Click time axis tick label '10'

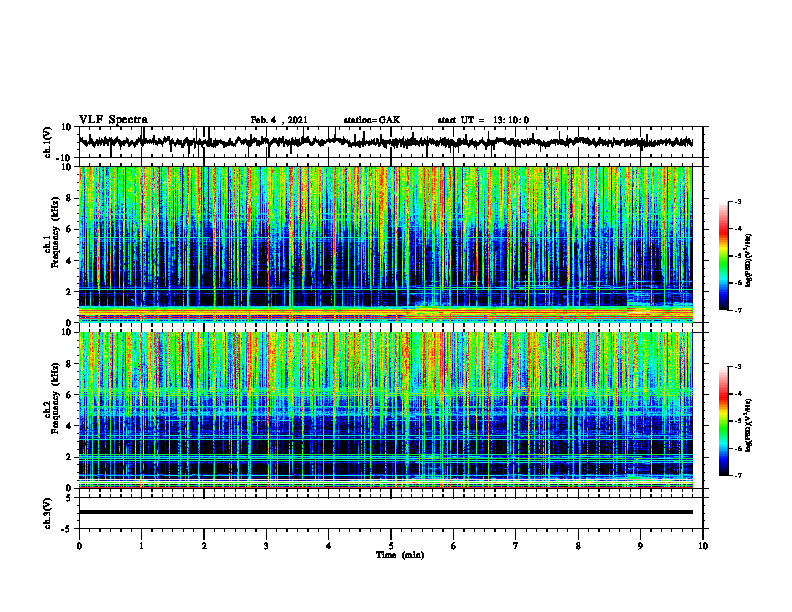[703, 546]
